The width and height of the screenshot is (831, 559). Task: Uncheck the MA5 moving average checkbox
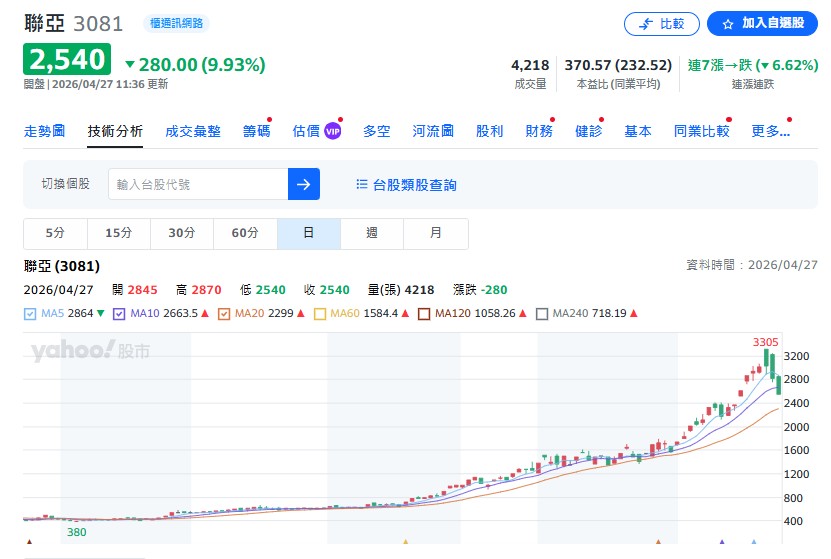pos(29,314)
